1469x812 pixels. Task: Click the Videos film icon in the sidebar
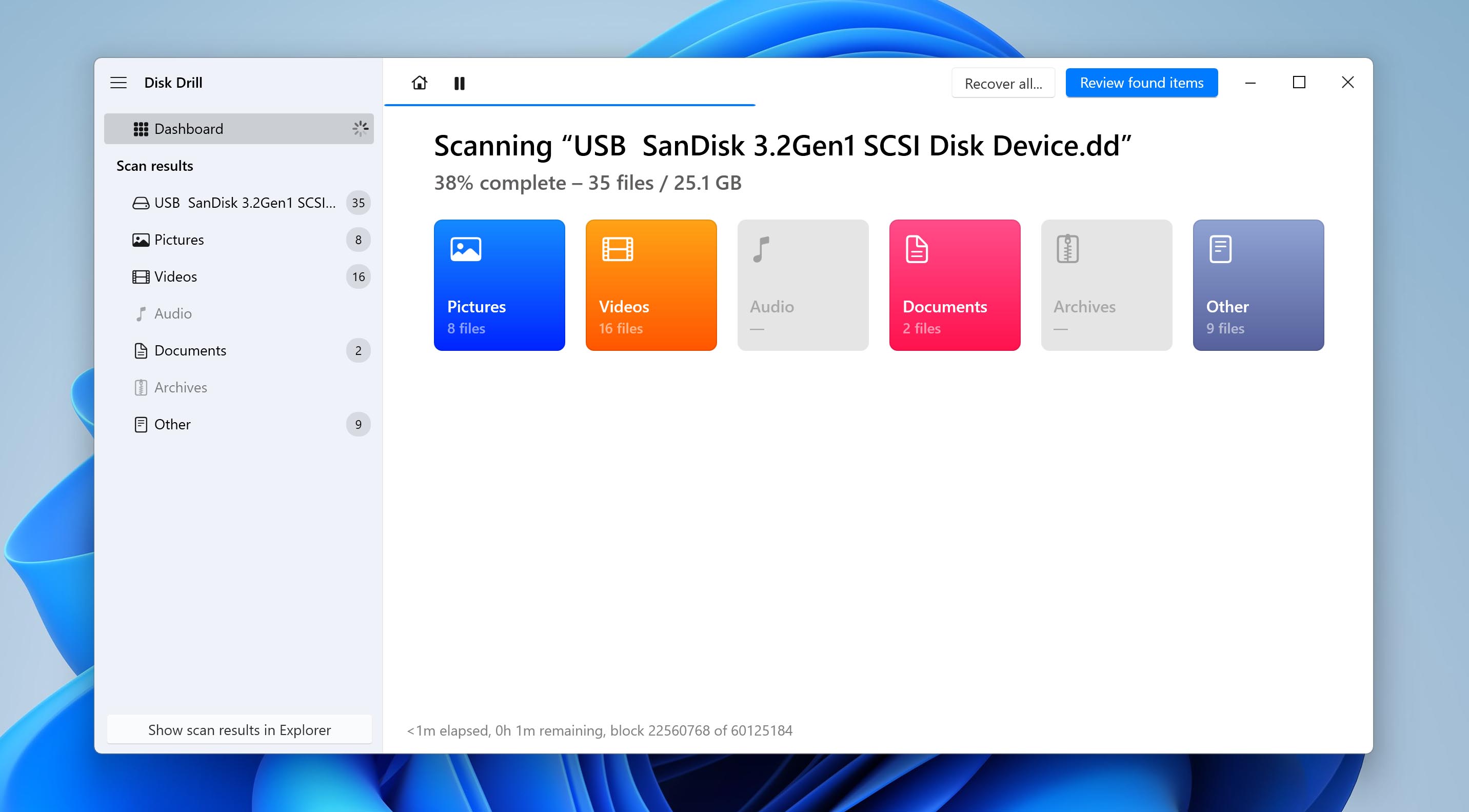[x=141, y=277]
